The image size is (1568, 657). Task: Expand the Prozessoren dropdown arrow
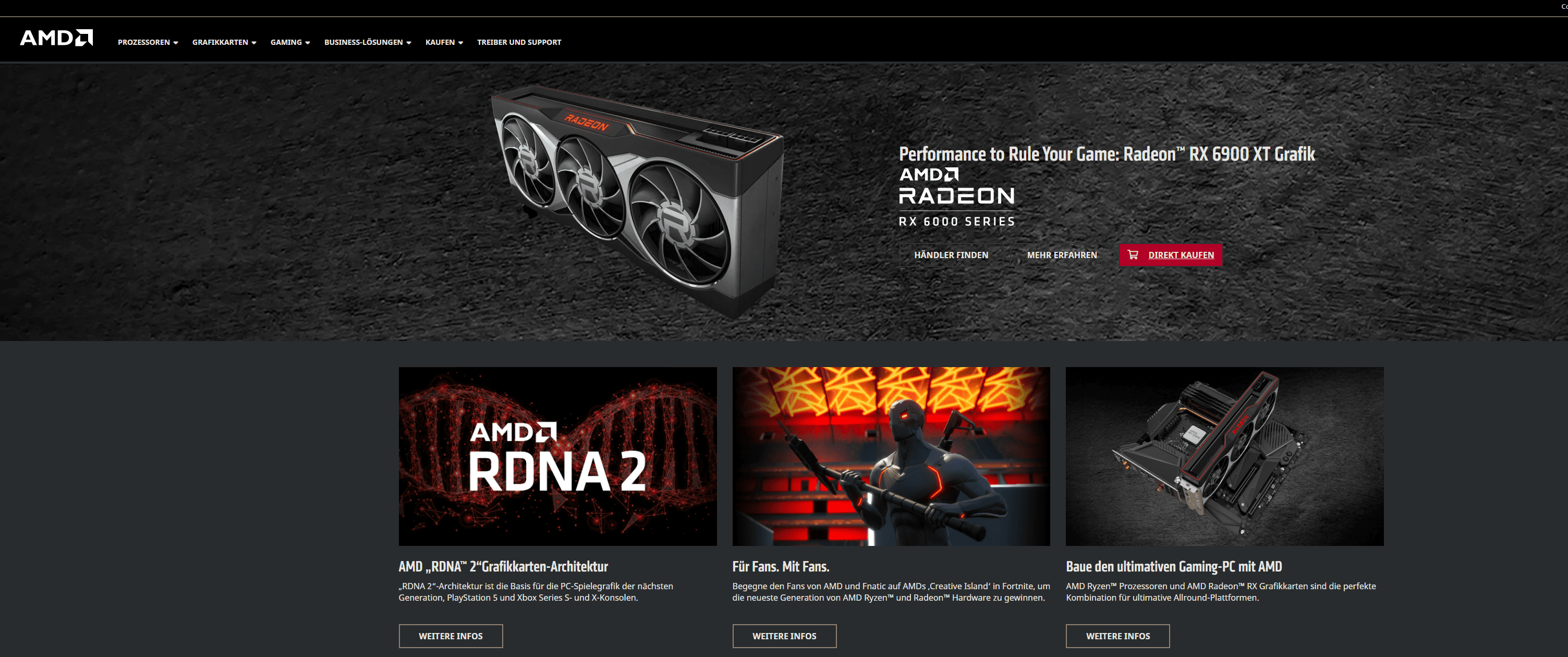click(x=176, y=43)
